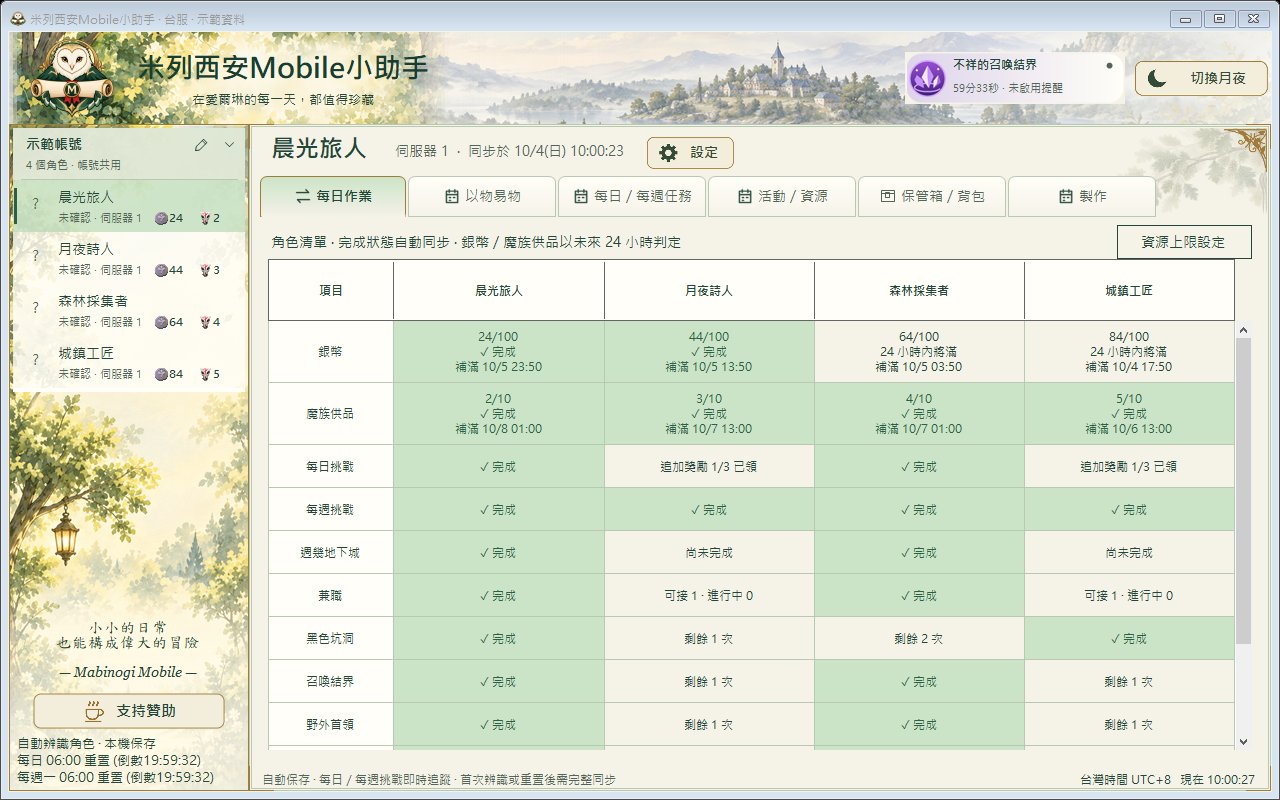Viewport: 1280px width, 800px height.
Task: Click the question mark avatar for 城鎮工匠
Action: tap(36, 360)
